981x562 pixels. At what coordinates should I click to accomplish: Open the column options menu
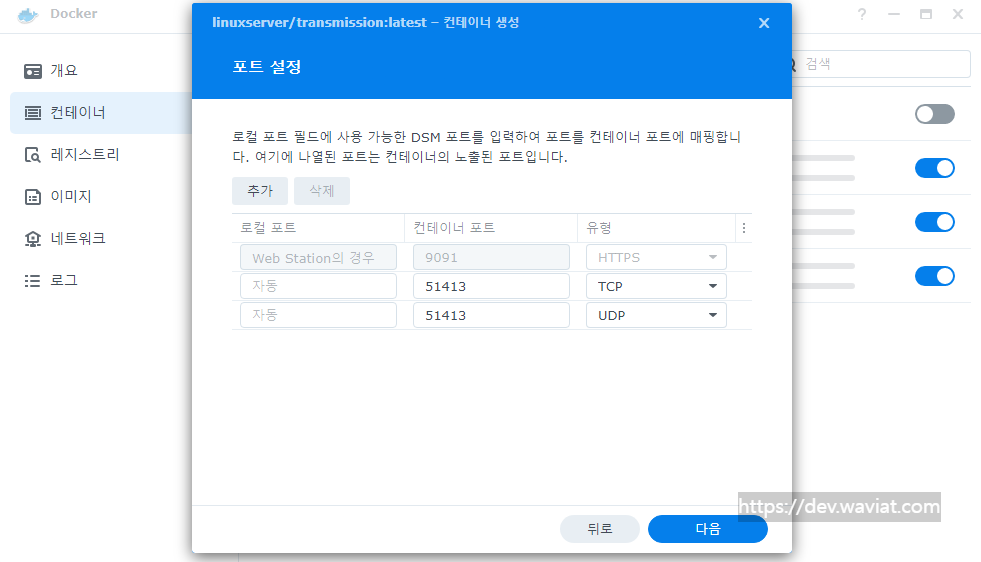point(744,228)
